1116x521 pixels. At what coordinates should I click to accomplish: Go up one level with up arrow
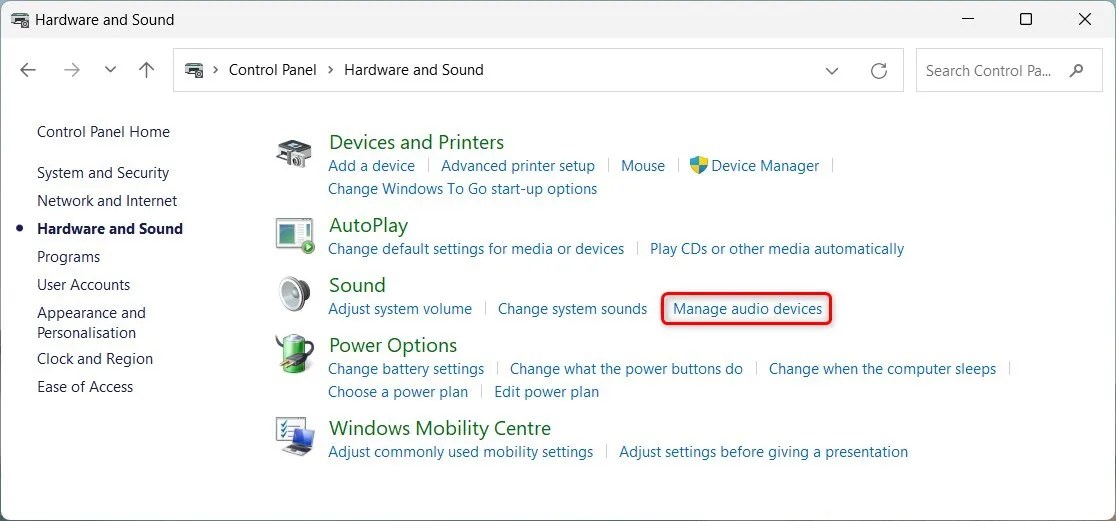147,70
